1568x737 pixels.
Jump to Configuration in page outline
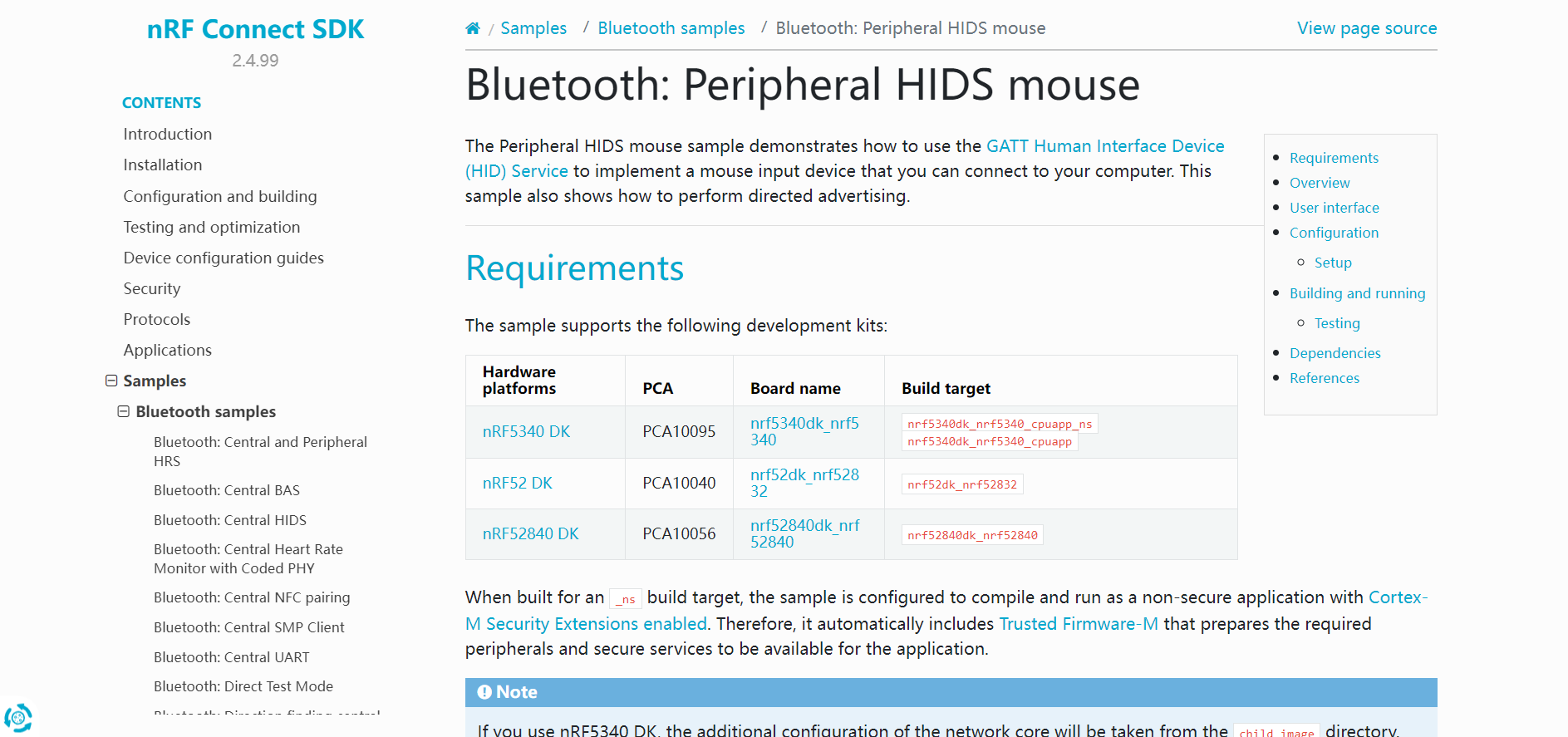pyautogui.click(x=1334, y=233)
